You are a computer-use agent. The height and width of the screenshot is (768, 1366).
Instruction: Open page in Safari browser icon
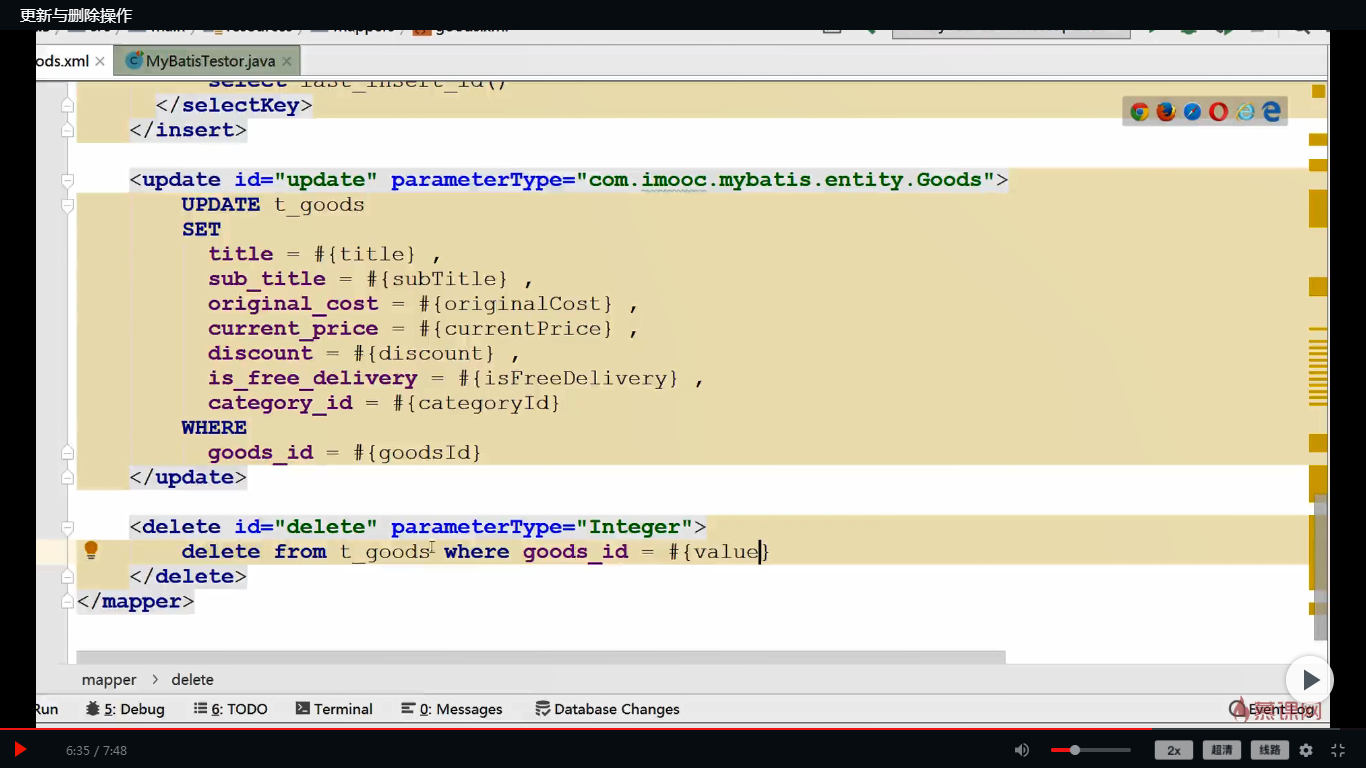(1192, 112)
